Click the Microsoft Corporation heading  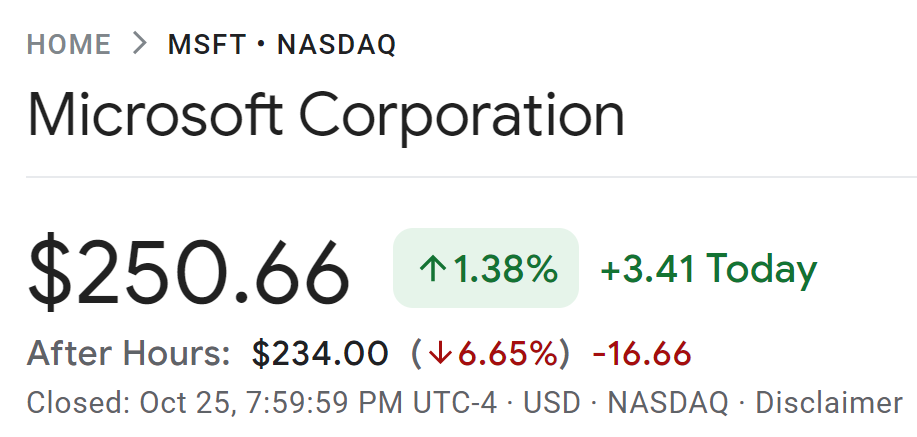[x=326, y=115]
